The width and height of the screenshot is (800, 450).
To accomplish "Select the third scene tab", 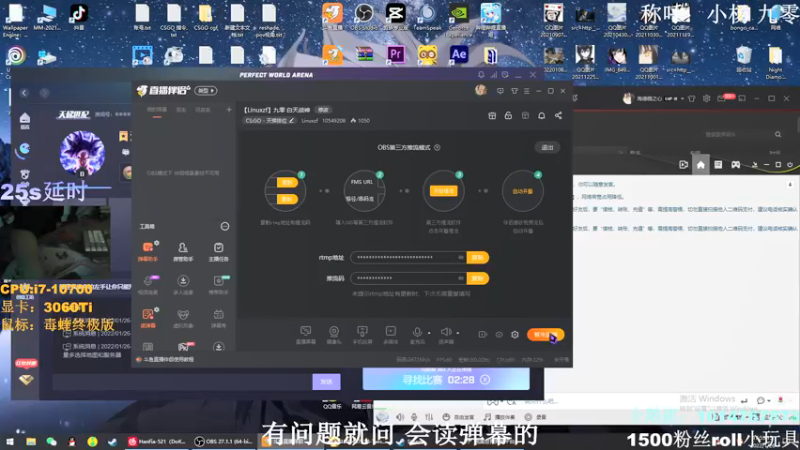I will tap(203, 110).
